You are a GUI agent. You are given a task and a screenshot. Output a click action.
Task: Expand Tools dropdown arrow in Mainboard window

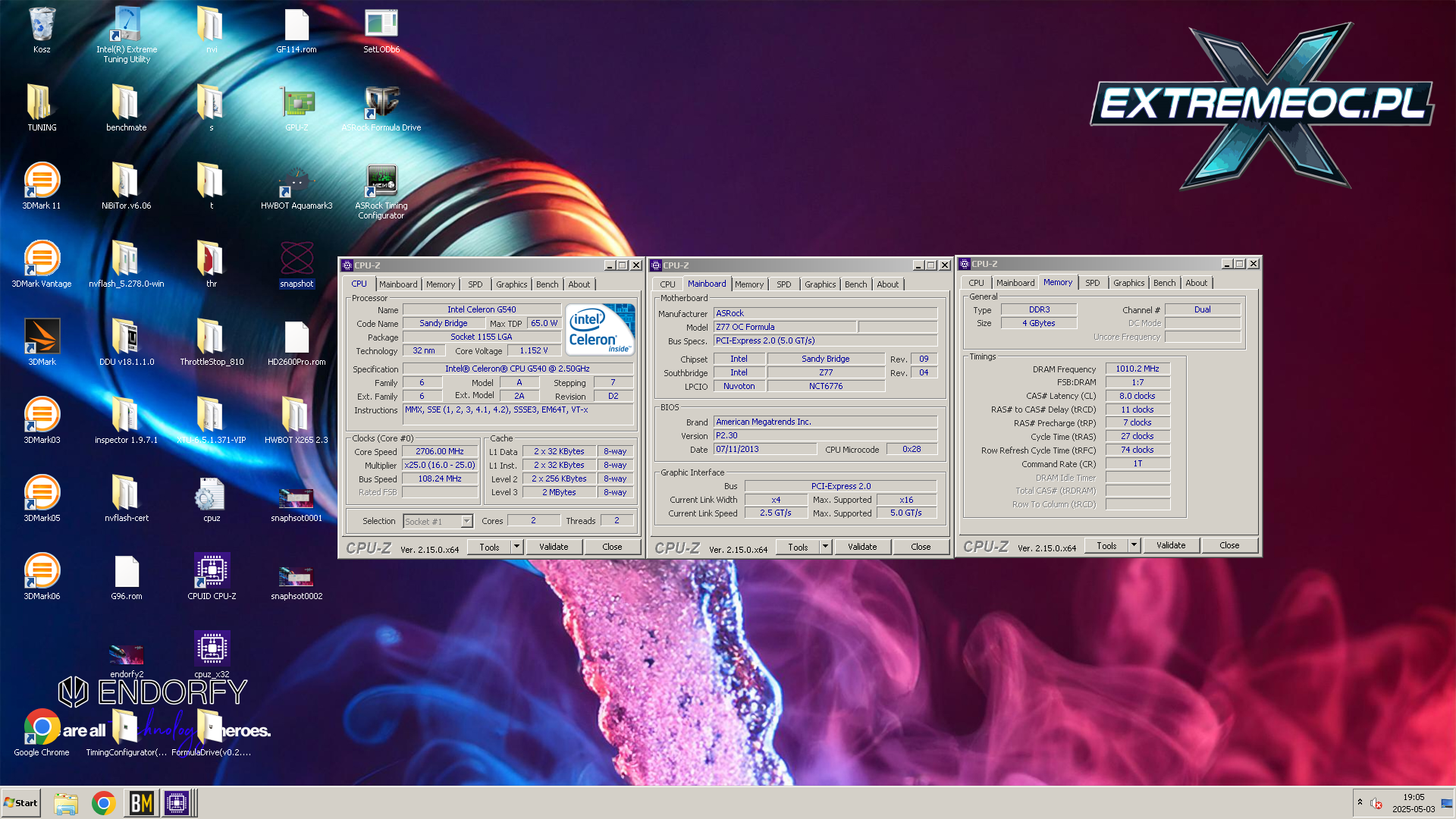pyautogui.click(x=825, y=547)
